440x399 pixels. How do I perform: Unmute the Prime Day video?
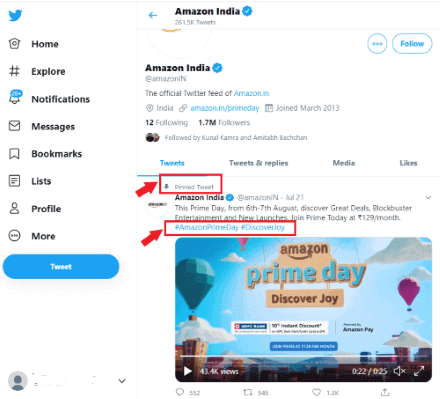[x=399, y=371]
